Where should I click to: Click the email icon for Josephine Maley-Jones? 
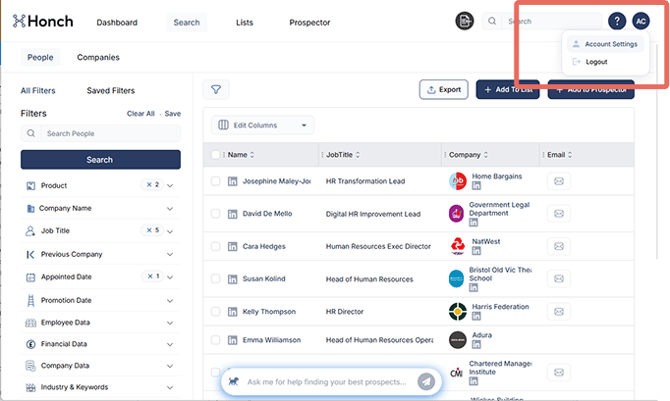[x=558, y=181]
